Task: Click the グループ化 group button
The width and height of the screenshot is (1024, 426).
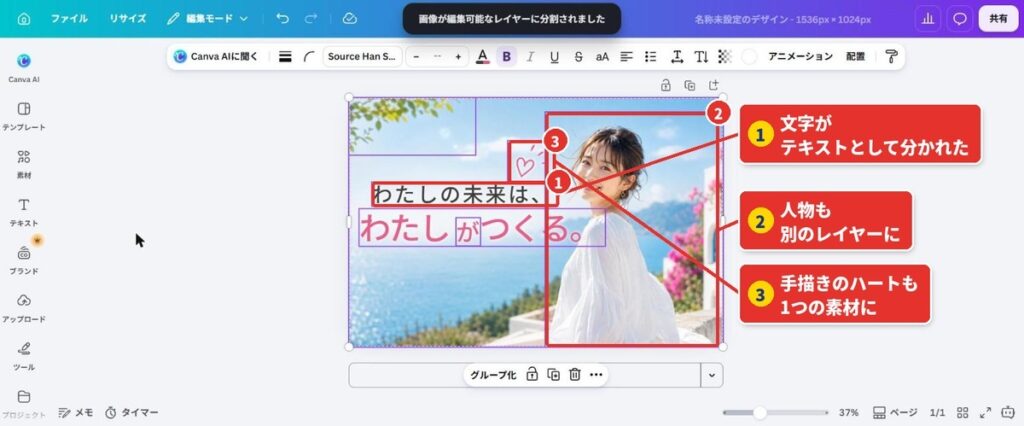Action: pyautogui.click(x=493, y=375)
